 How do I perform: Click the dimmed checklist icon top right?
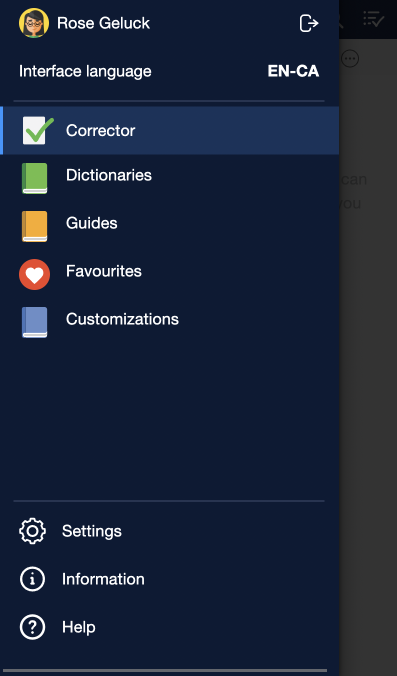tap(373, 19)
